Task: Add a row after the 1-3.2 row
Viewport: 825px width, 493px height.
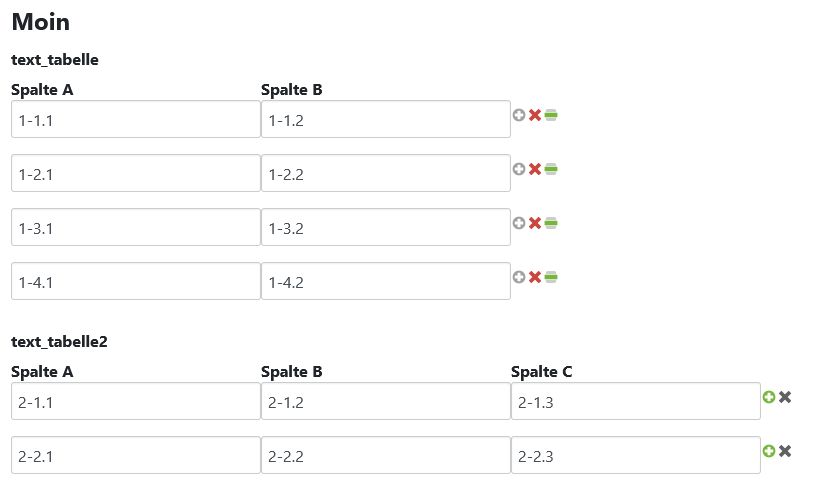Action: [x=519, y=223]
